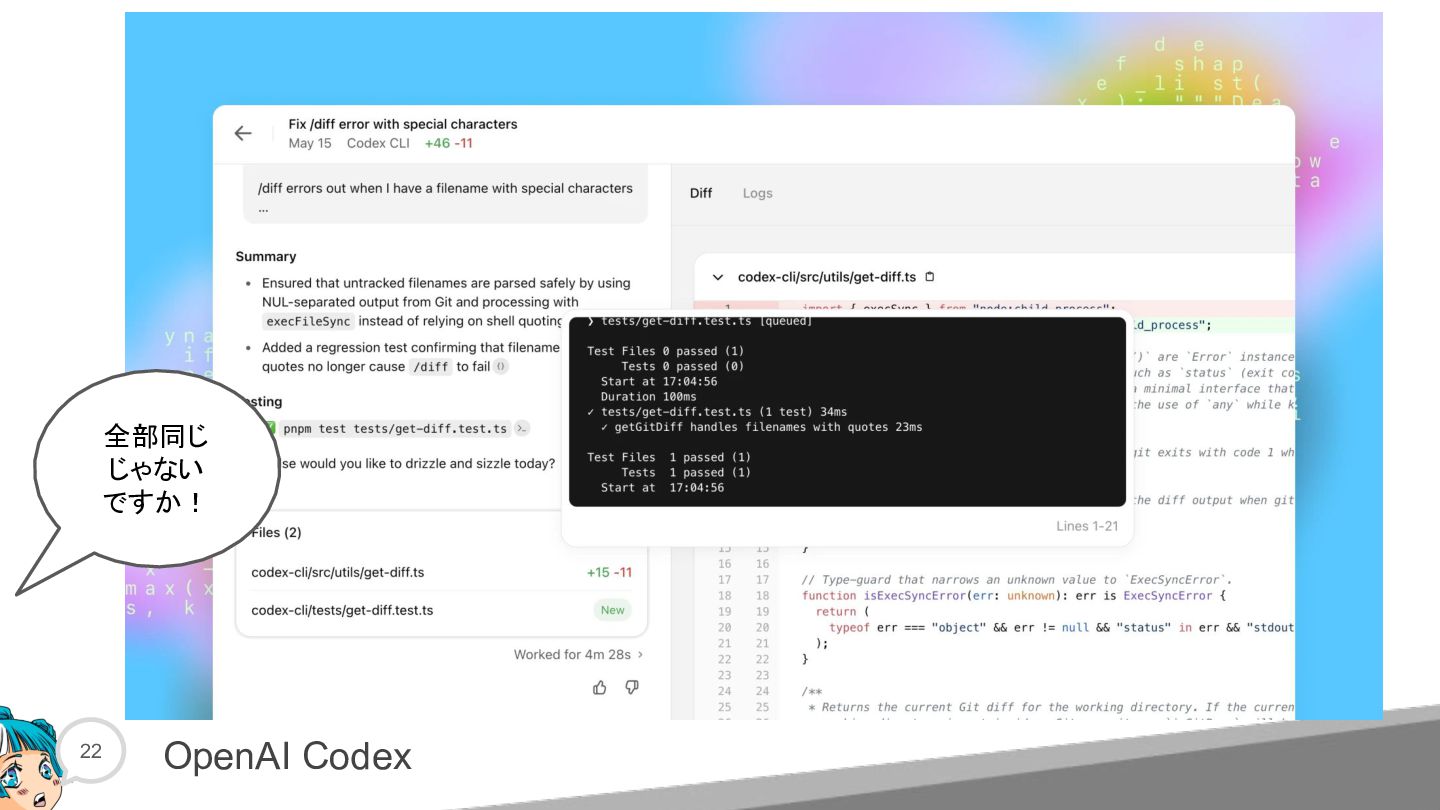This screenshot has width=1440, height=810.
Task: Open the citation icon after "to fail"
Action: pyautogui.click(x=501, y=367)
